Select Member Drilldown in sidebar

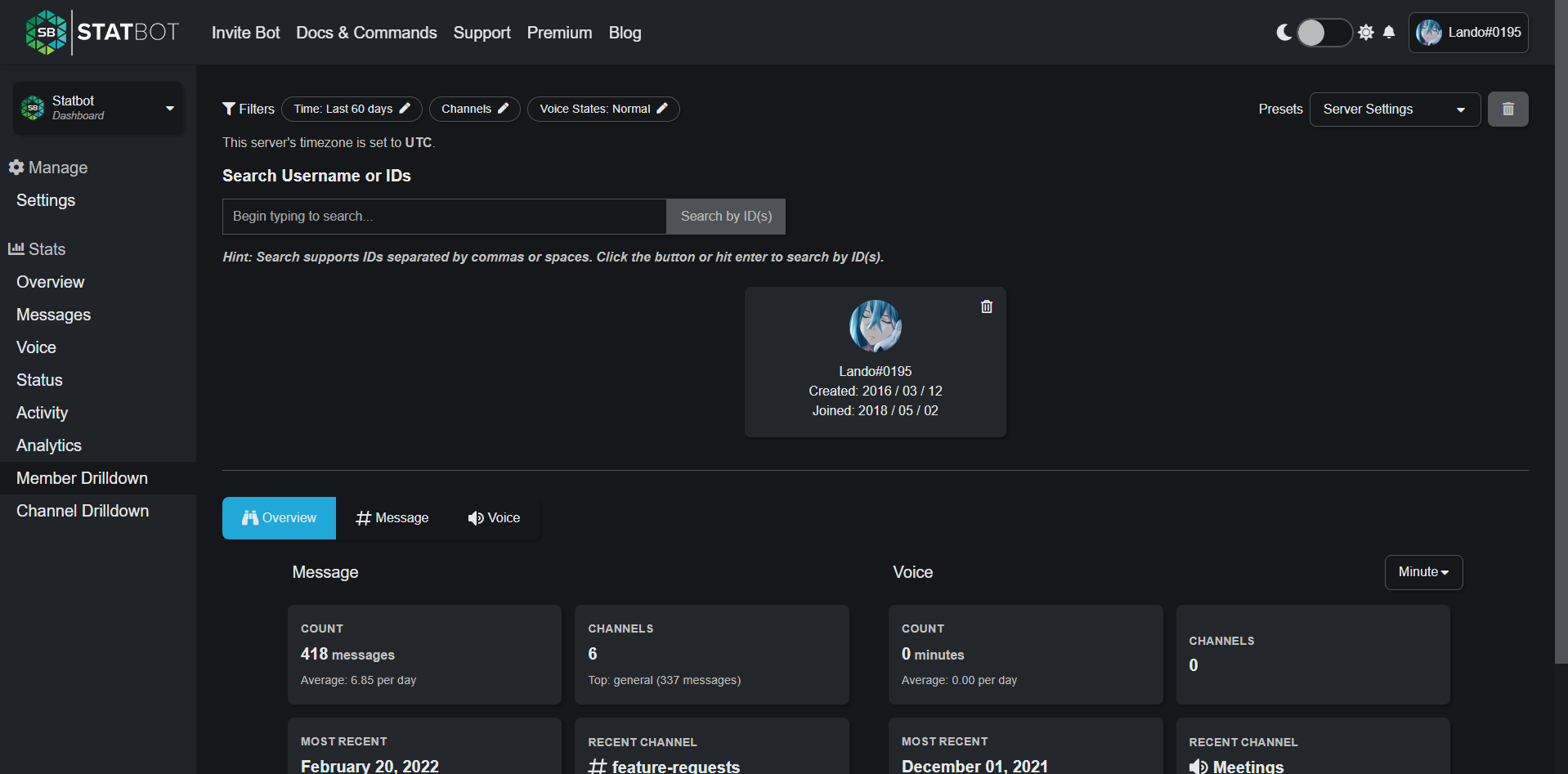pyautogui.click(x=98, y=478)
